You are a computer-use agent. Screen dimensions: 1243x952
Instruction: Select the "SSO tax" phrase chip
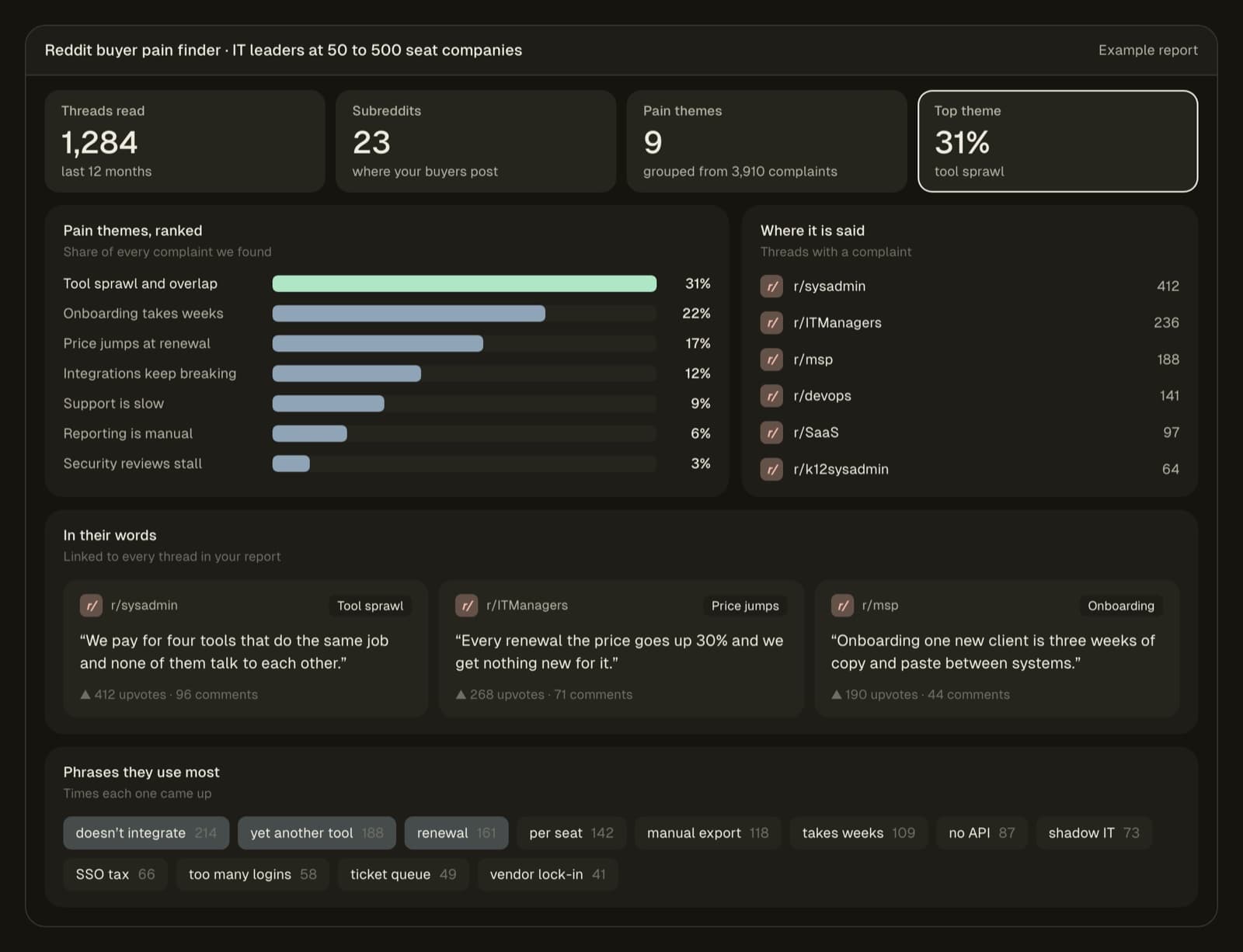click(115, 874)
